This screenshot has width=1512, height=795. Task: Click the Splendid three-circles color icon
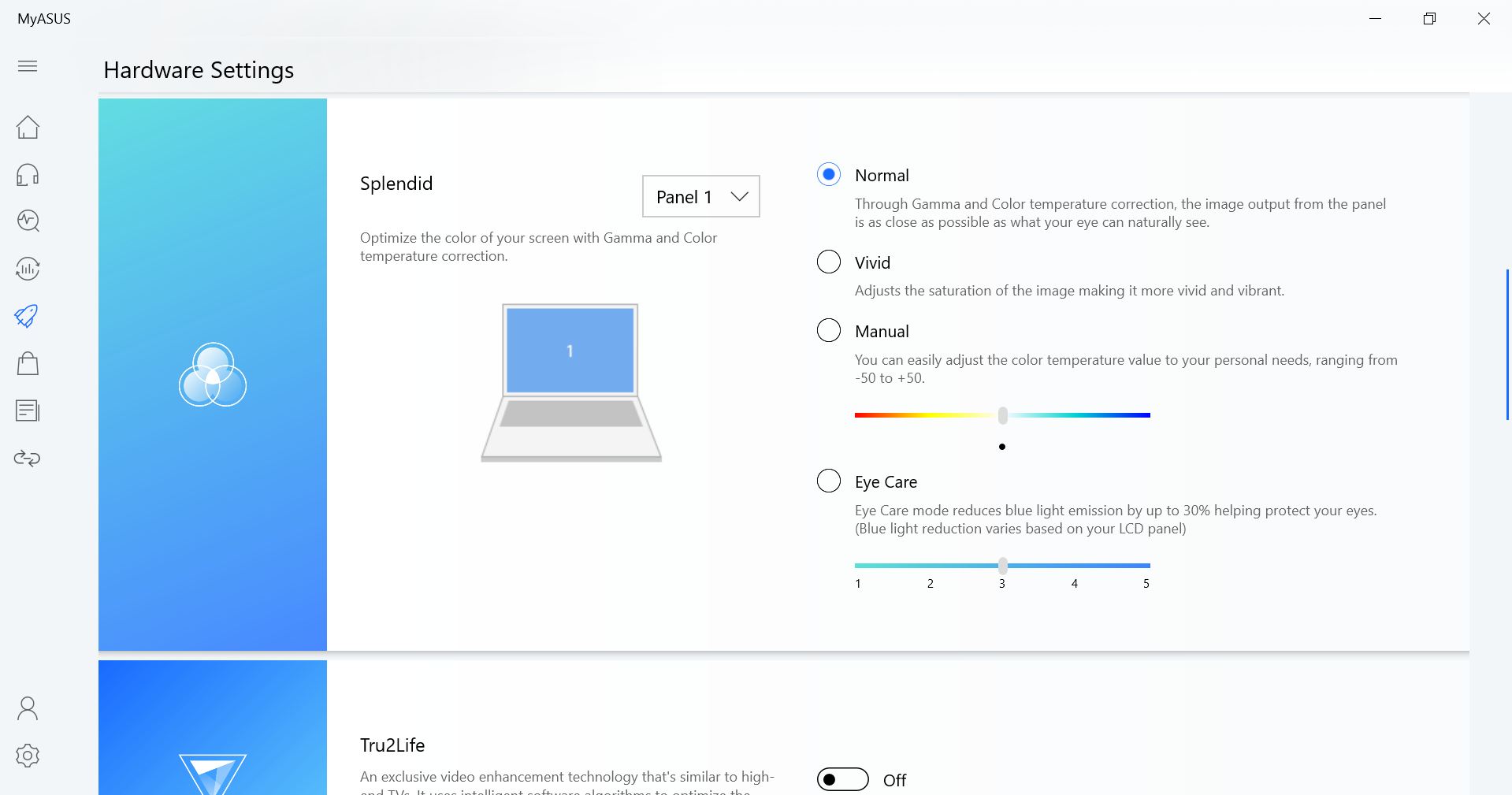[213, 375]
